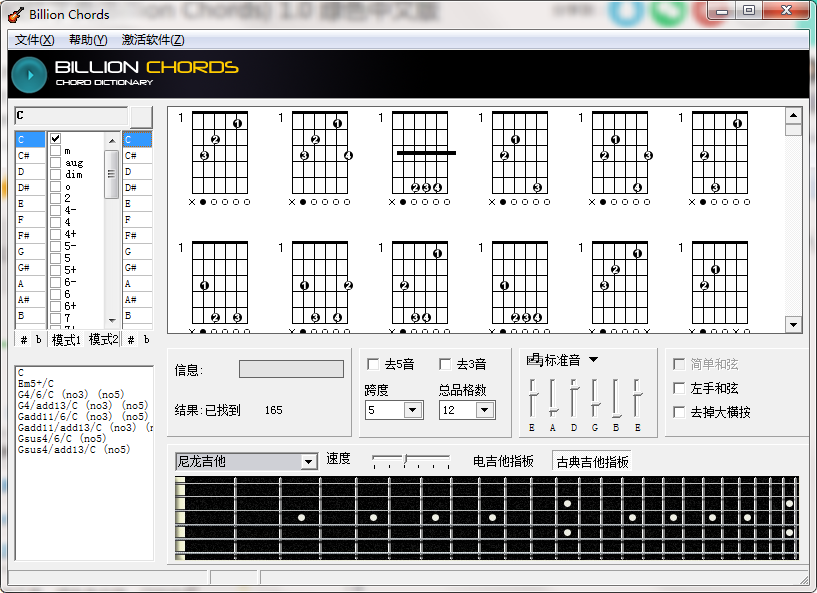Open the 跨度 dropdown
Image resolution: width=817 pixels, height=593 pixels.
pos(413,410)
